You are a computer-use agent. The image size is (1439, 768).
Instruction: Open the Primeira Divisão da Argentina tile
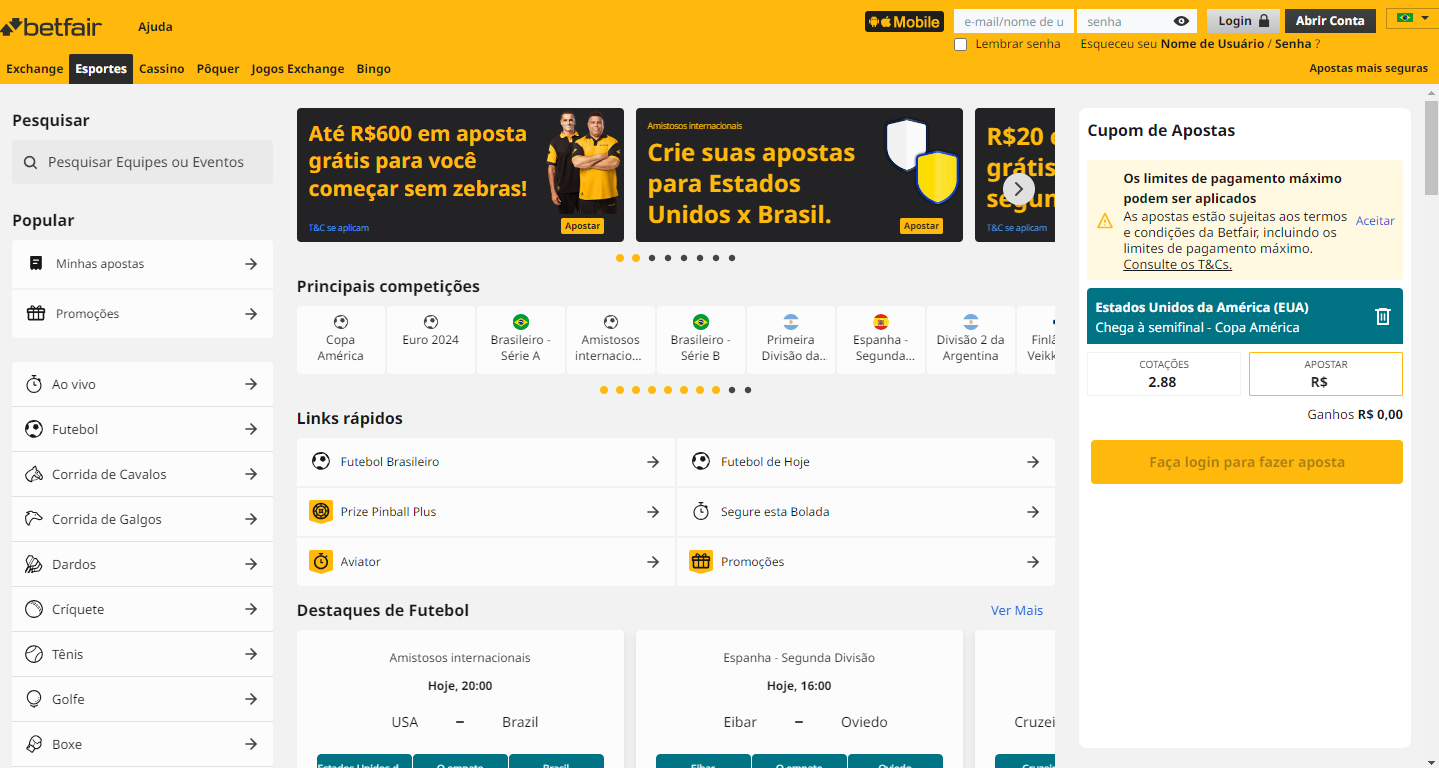[x=791, y=340]
